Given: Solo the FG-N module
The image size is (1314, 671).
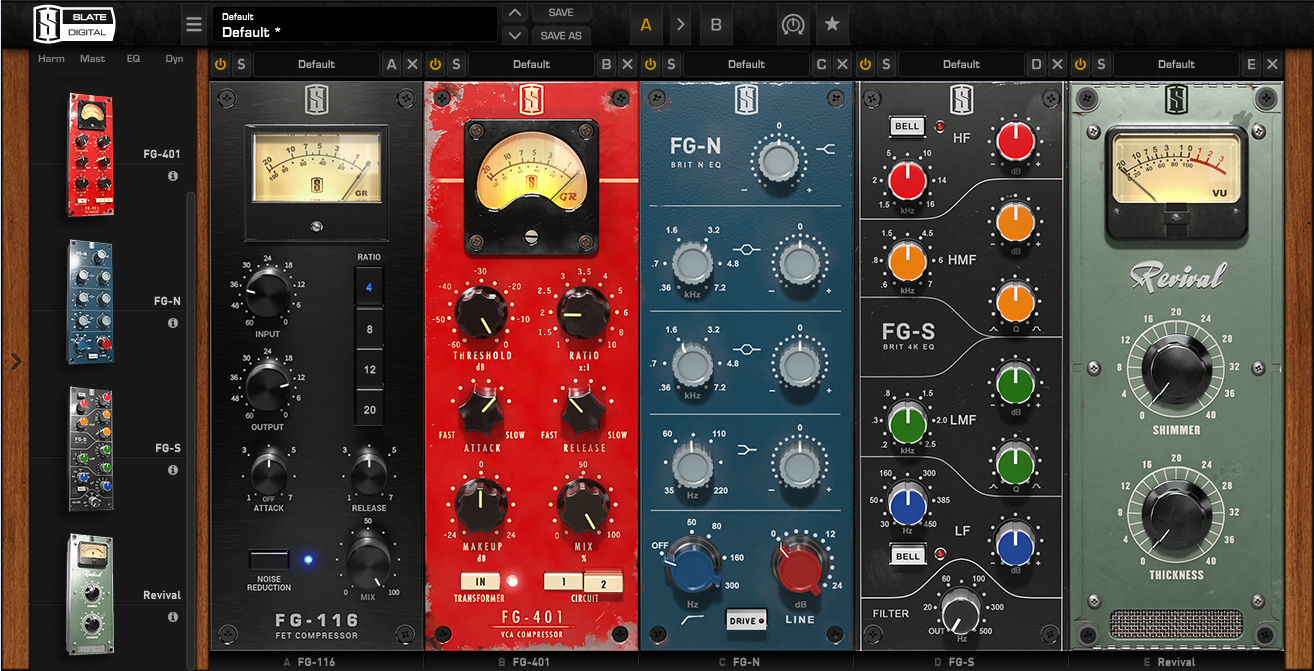Looking at the screenshot, I should point(670,63).
